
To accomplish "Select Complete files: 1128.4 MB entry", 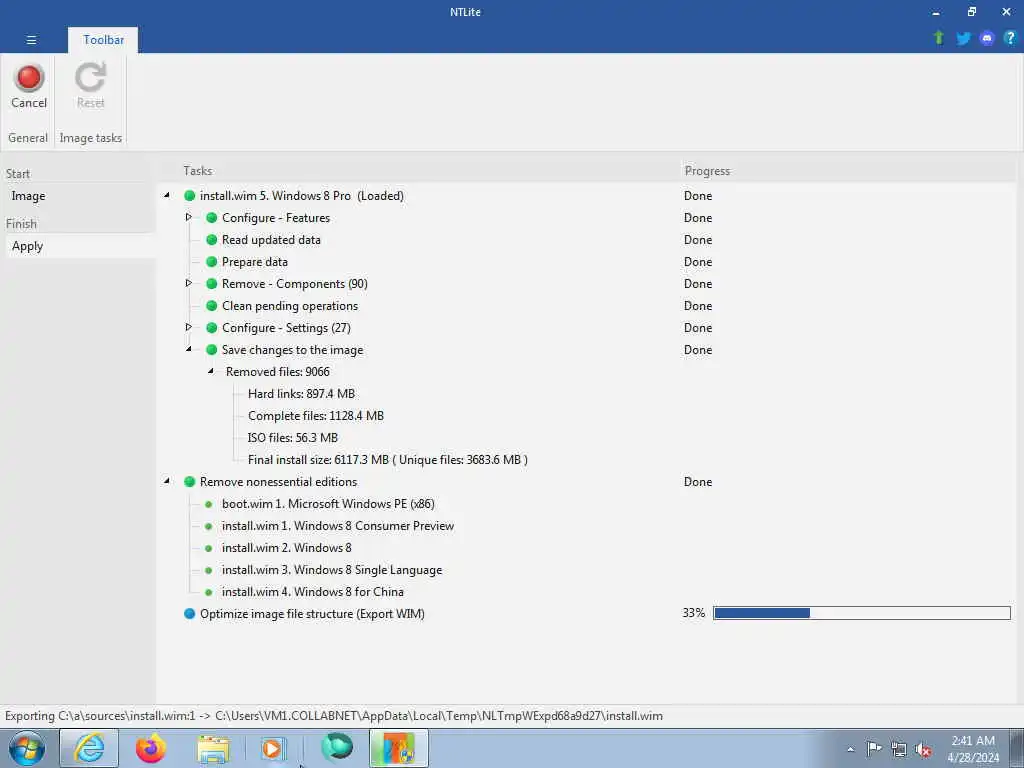I will click(x=315, y=416).
